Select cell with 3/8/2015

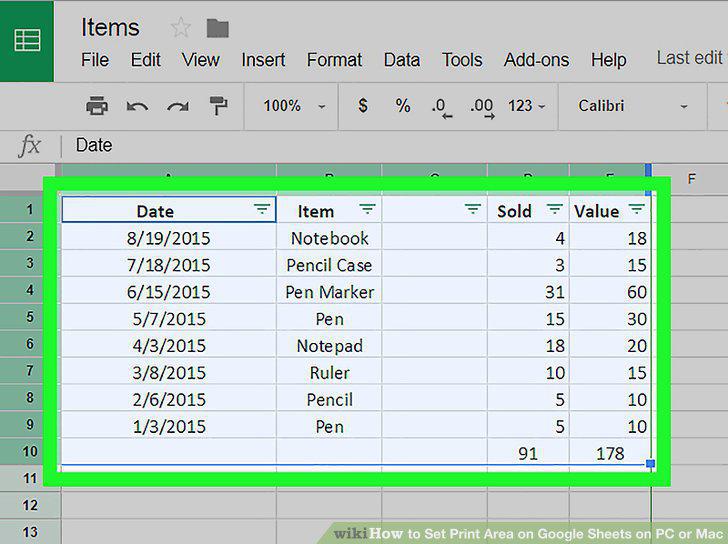pos(169,373)
